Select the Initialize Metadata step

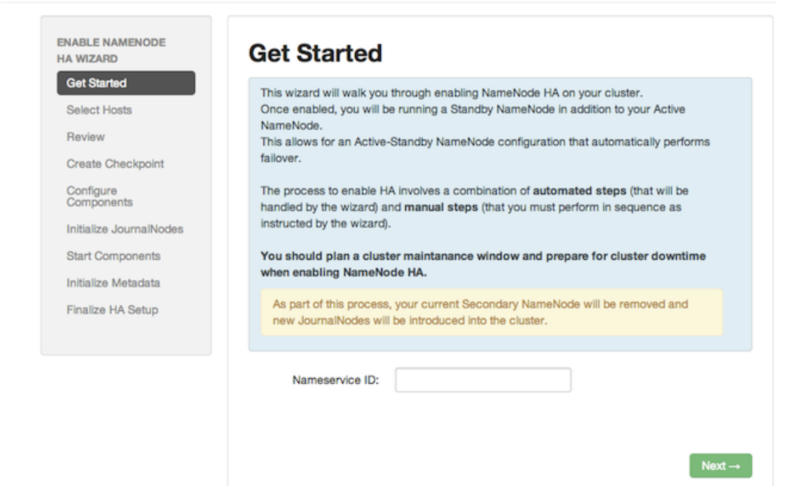tap(113, 283)
